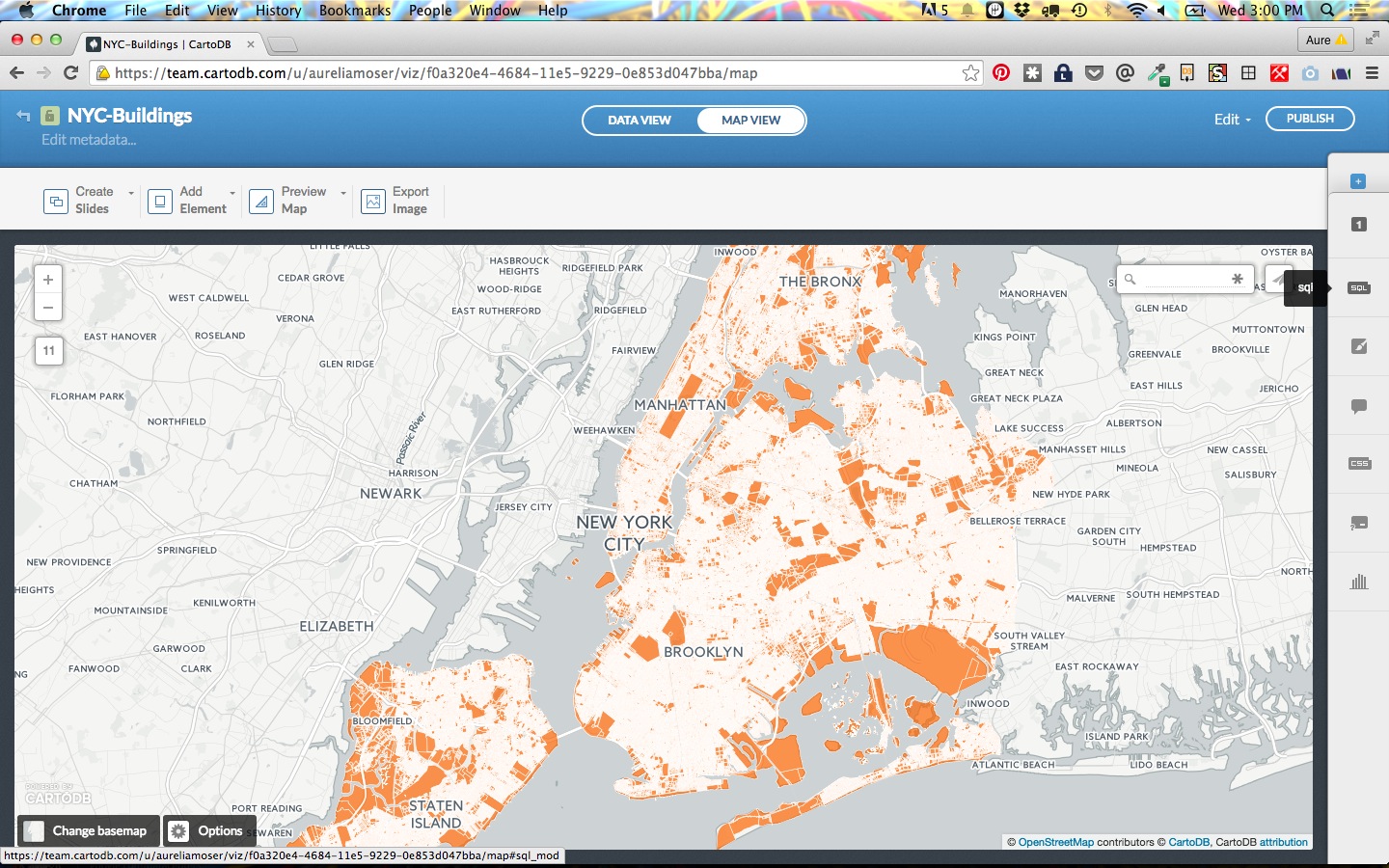Open the map wizards brush icon
1389x868 pixels.
(x=1358, y=346)
